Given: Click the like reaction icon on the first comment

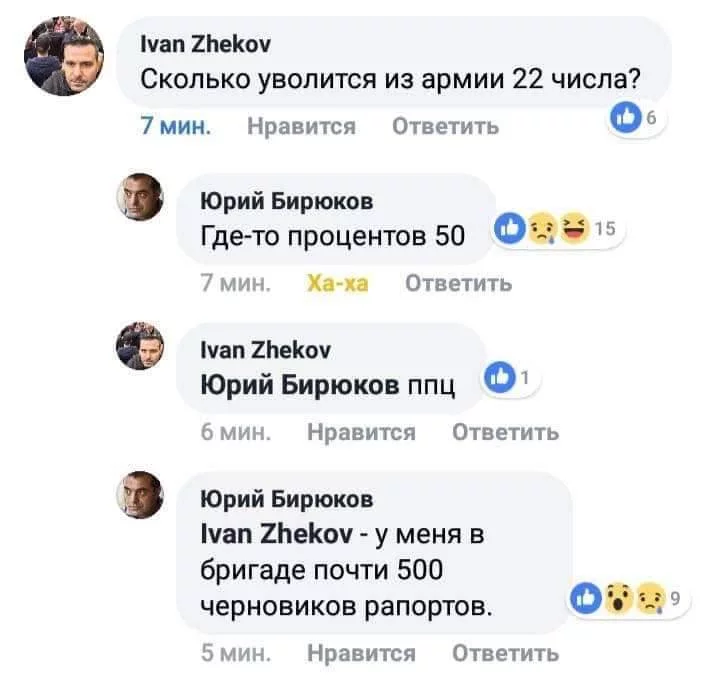Looking at the screenshot, I should pos(623,119).
